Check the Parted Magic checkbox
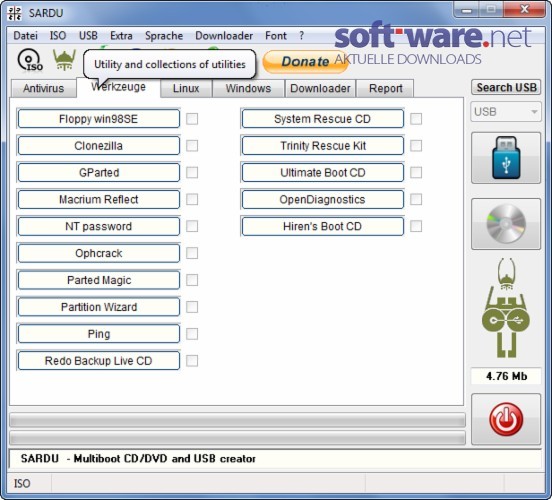This screenshot has width=552, height=500. click(192, 280)
